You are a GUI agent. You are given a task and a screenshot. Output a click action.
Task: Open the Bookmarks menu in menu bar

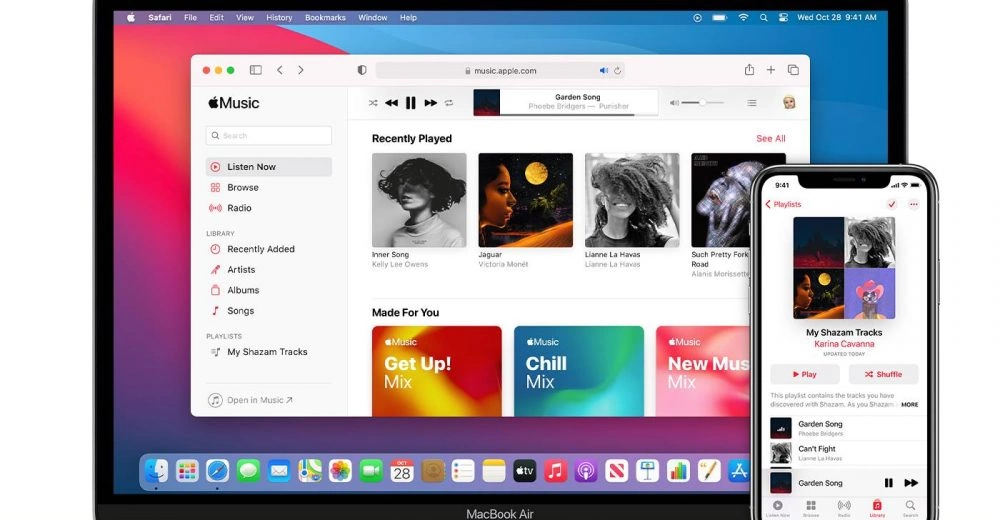(x=325, y=17)
